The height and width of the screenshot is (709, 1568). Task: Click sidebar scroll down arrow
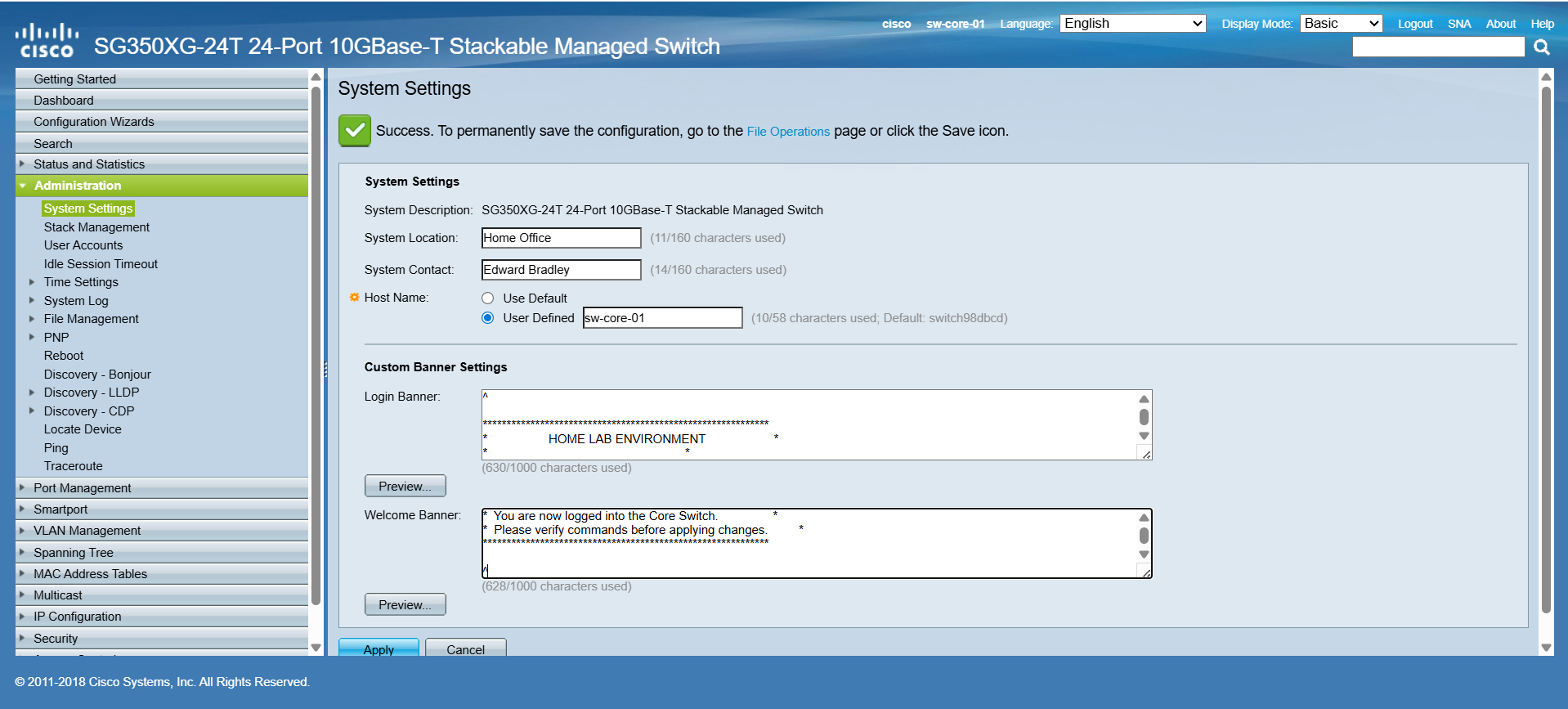316,647
